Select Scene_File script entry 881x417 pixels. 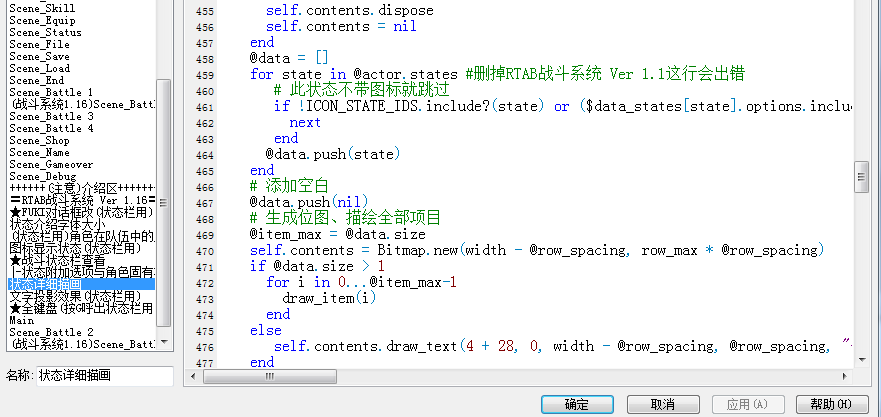click(x=39, y=44)
